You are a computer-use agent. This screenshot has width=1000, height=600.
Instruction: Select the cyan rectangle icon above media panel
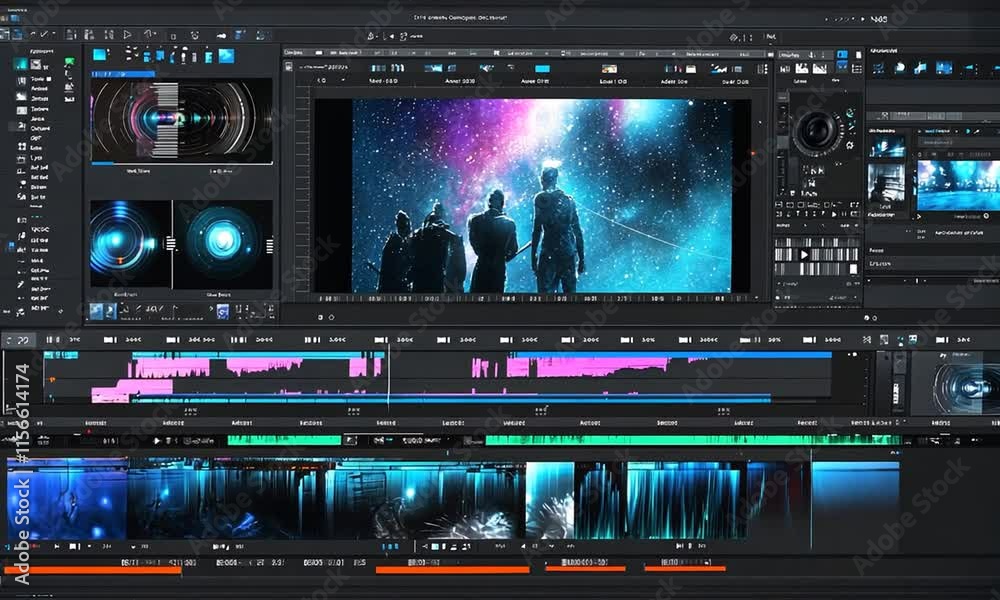pyautogui.click(x=100, y=55)
